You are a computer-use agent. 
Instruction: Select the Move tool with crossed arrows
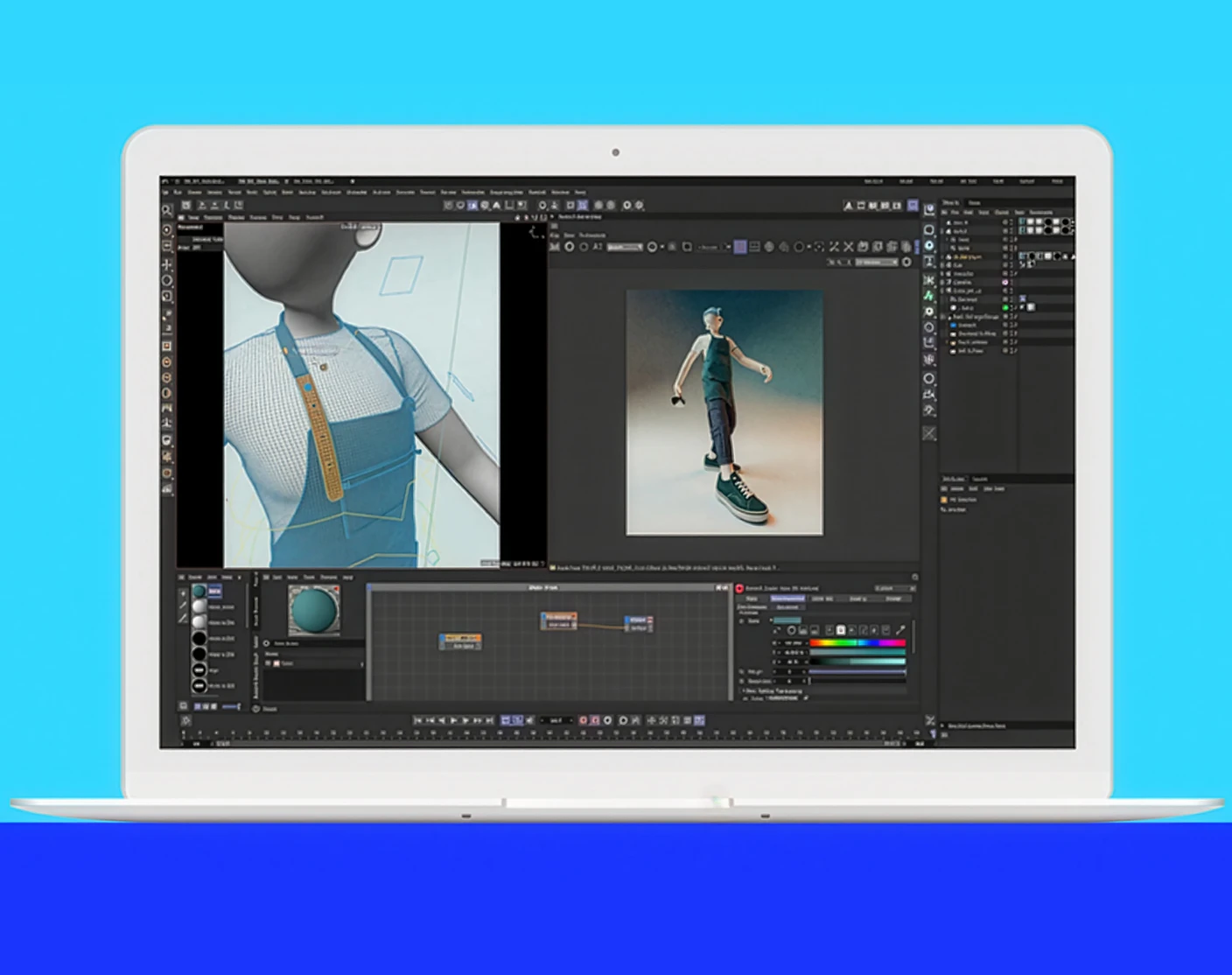pyautogui.click(x=167, y=264)
